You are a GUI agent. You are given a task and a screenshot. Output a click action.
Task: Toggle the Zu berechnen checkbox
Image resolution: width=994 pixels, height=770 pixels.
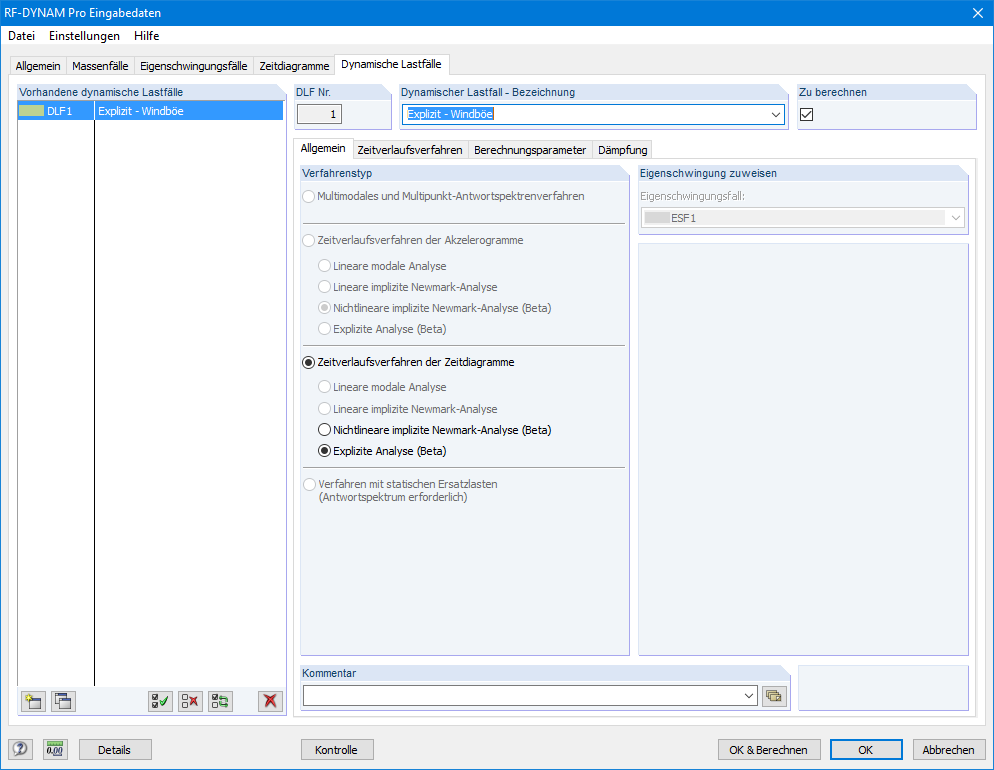click(x=806, y=115)
